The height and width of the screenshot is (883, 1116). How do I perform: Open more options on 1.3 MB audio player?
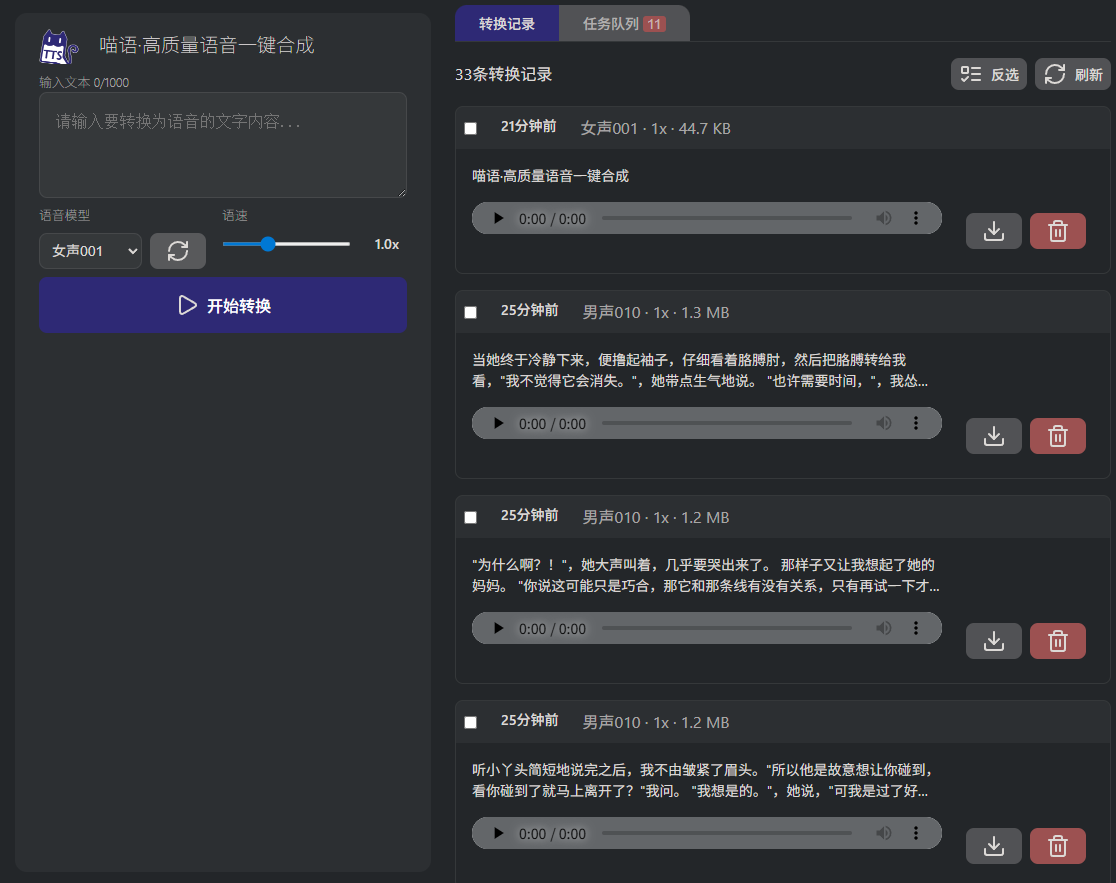916,423
